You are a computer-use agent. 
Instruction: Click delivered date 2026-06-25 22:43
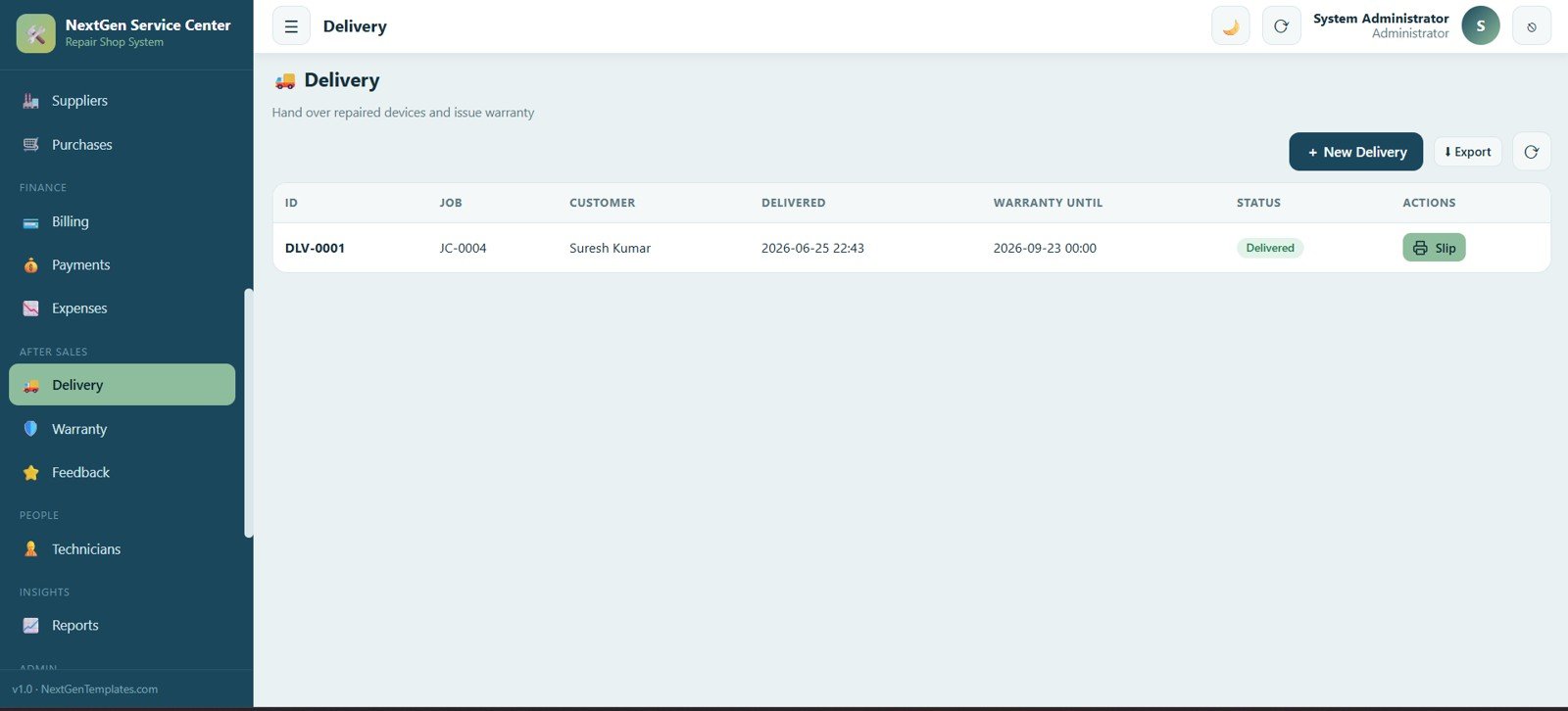pos(812,248)
